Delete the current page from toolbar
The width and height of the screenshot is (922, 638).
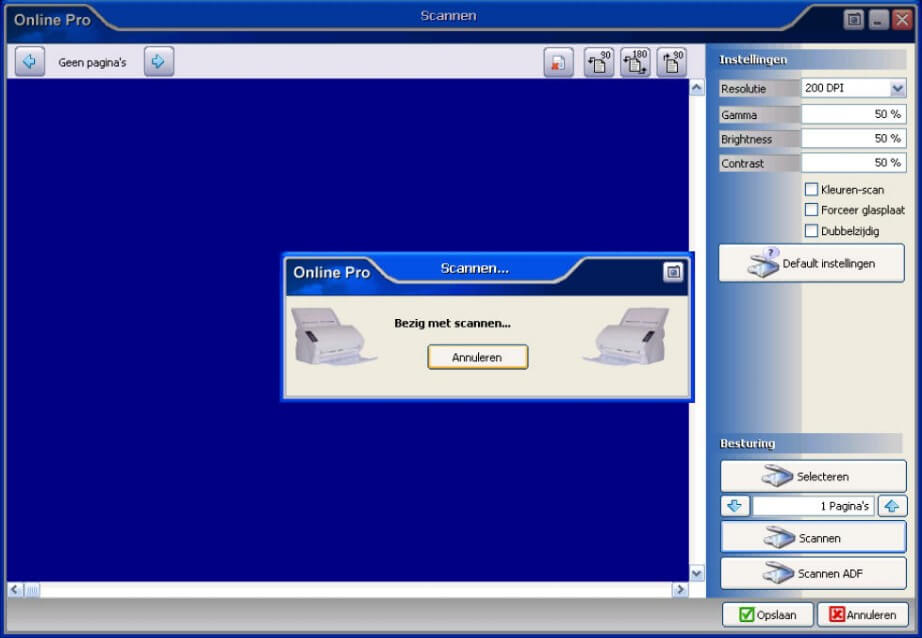[558, 62]
